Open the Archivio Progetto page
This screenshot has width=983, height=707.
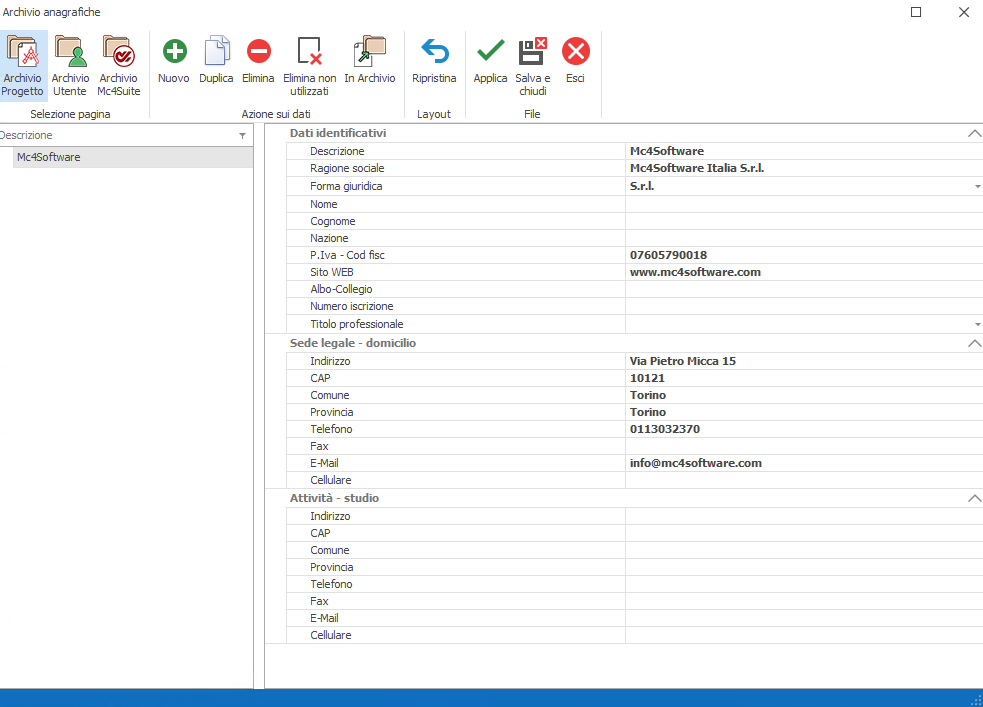[x=23, y=66]
